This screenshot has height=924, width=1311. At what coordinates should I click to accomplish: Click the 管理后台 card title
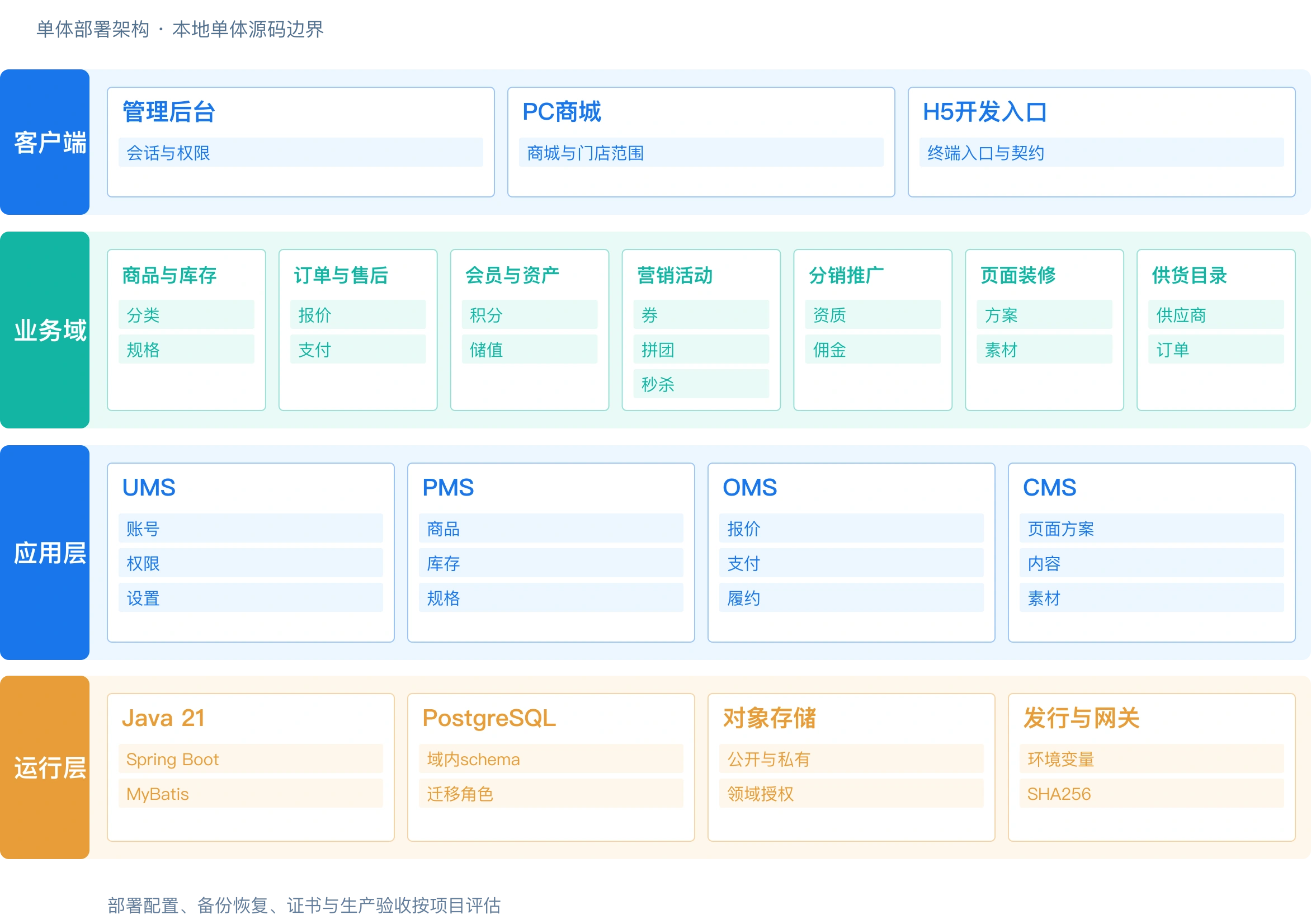(168, 111)
